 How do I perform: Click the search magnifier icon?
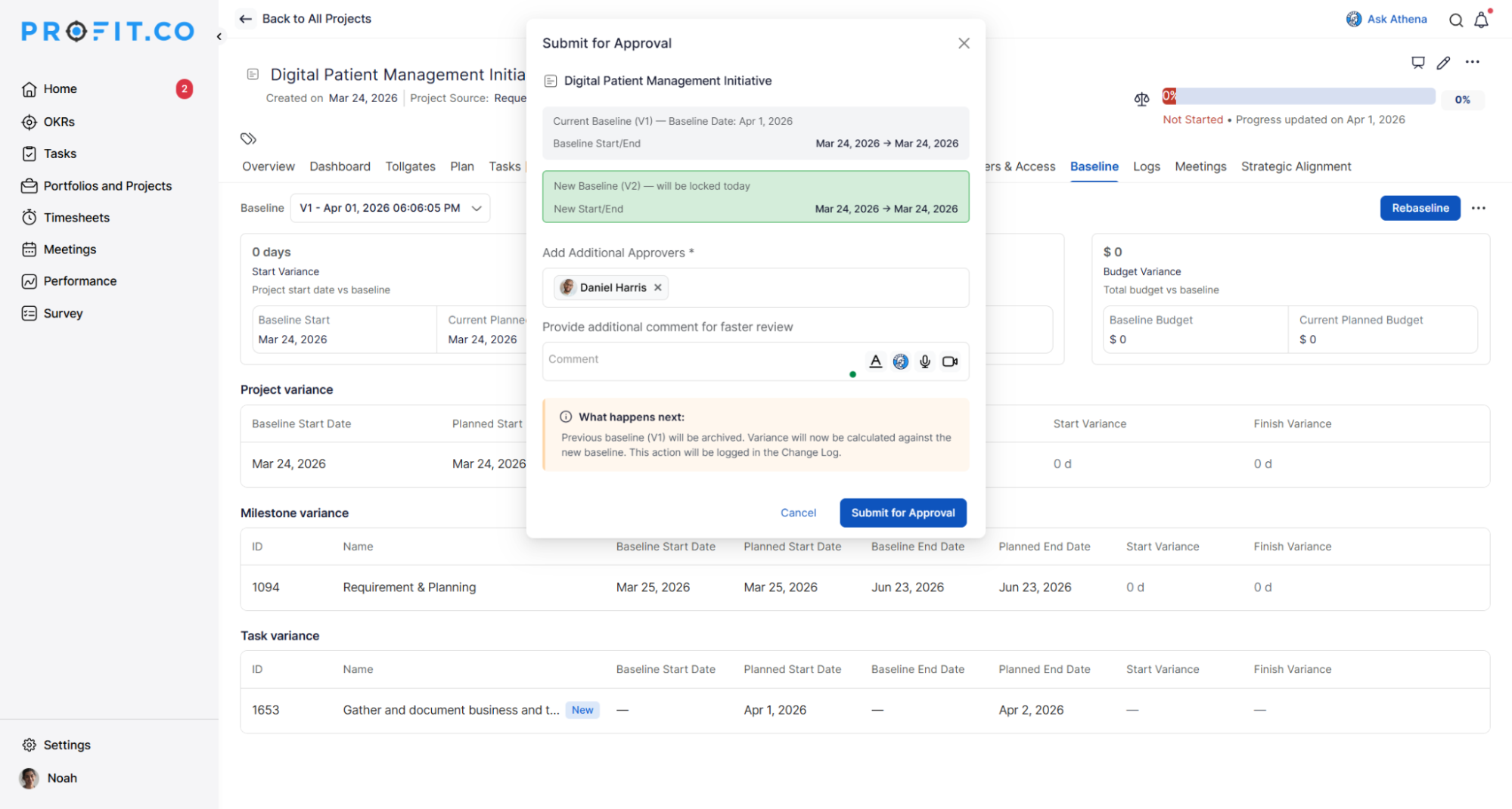[1455, 20]
